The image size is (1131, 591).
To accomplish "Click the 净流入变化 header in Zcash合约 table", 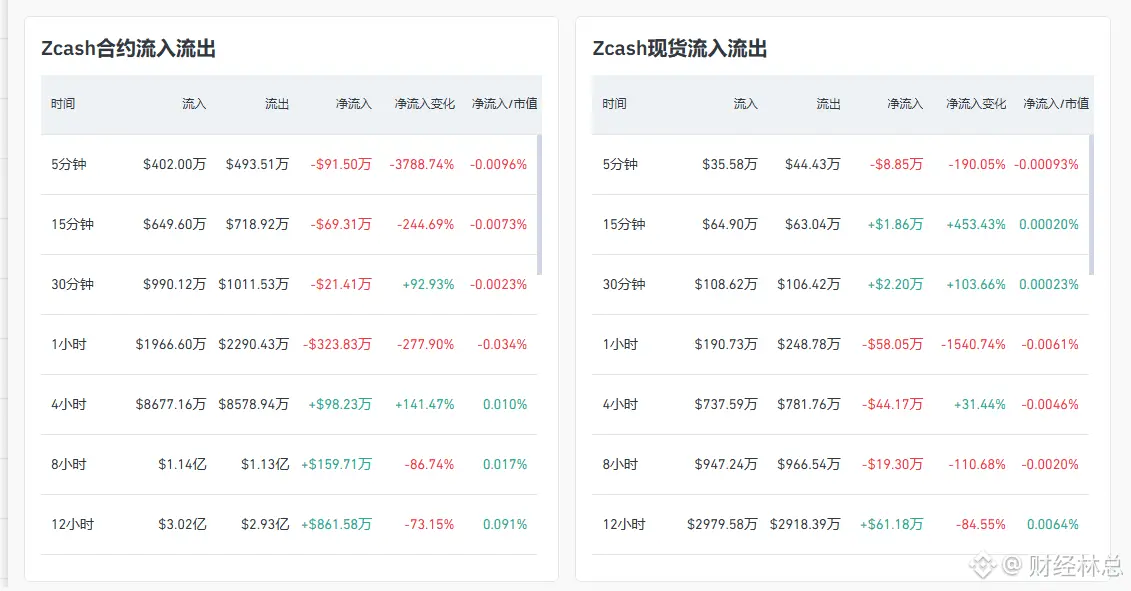I will (x=424, y=104).
